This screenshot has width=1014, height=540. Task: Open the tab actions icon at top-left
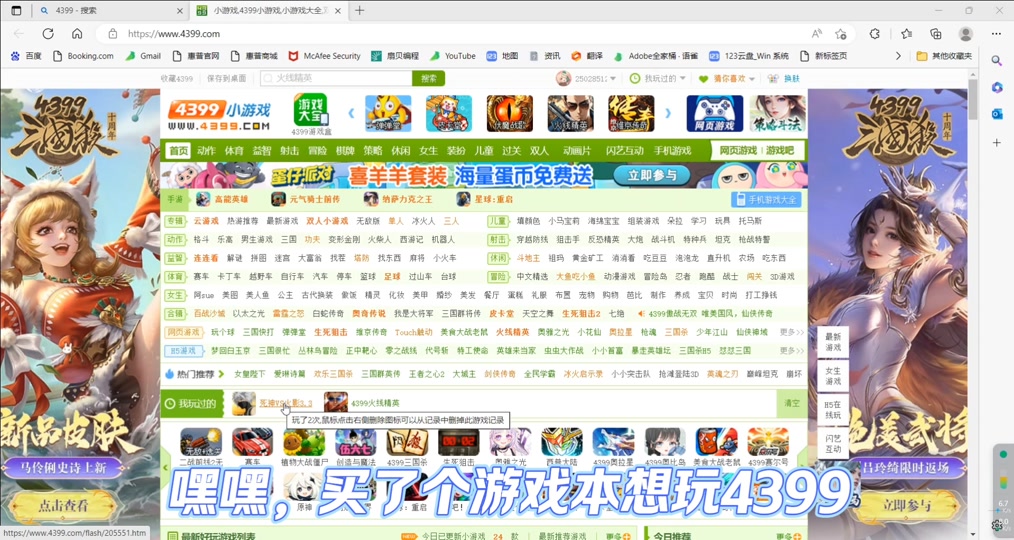pos(16,10)
